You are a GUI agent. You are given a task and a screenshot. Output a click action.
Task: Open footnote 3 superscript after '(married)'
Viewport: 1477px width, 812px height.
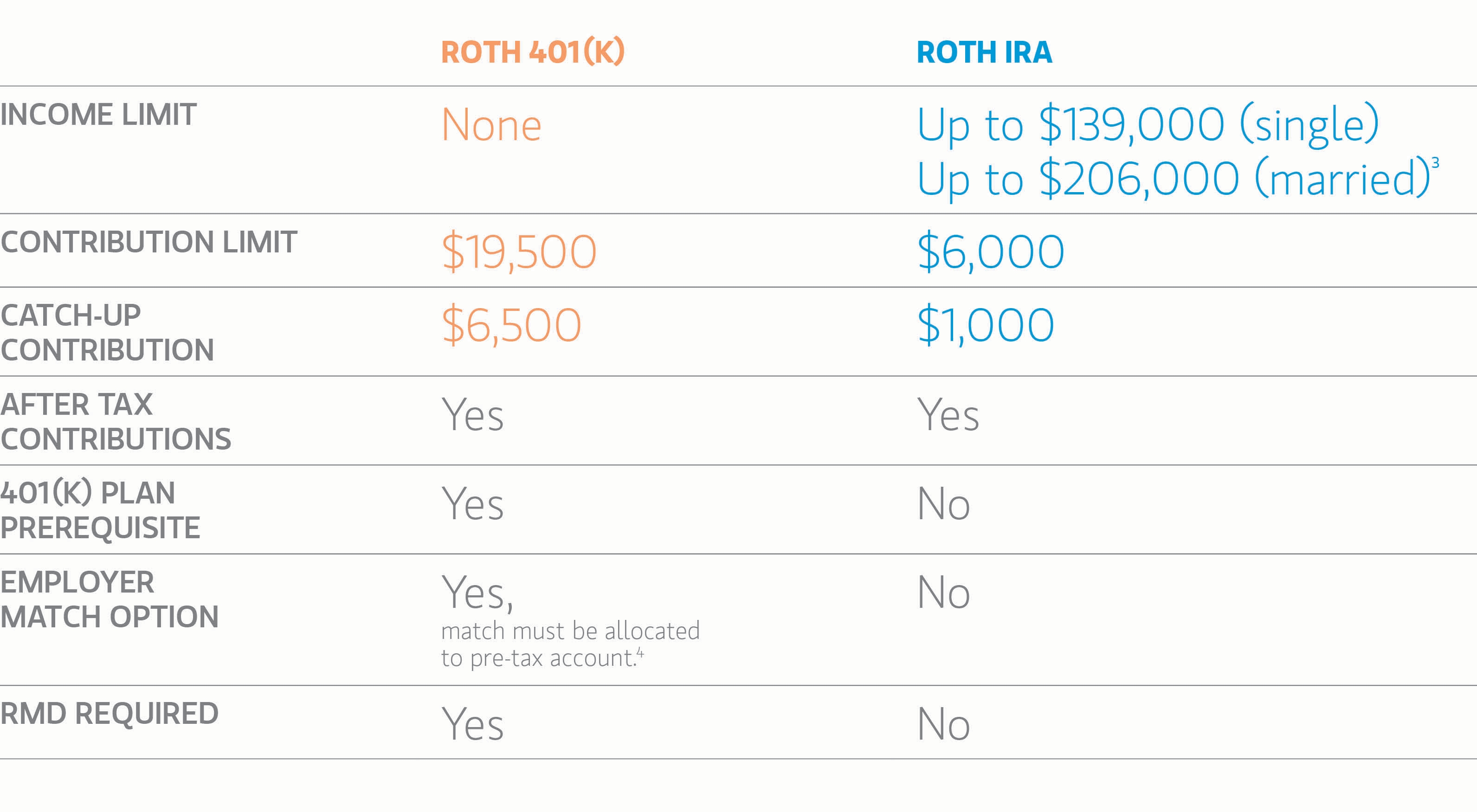pos(1435,163)
